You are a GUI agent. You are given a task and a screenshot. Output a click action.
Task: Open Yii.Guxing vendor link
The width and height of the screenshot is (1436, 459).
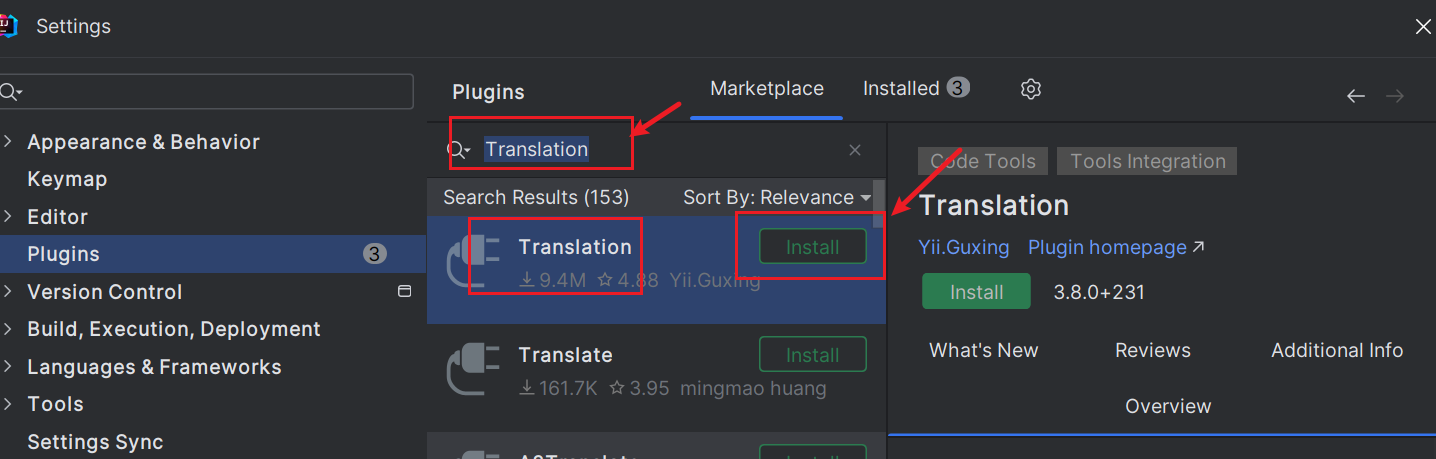(x=964, y=248)
